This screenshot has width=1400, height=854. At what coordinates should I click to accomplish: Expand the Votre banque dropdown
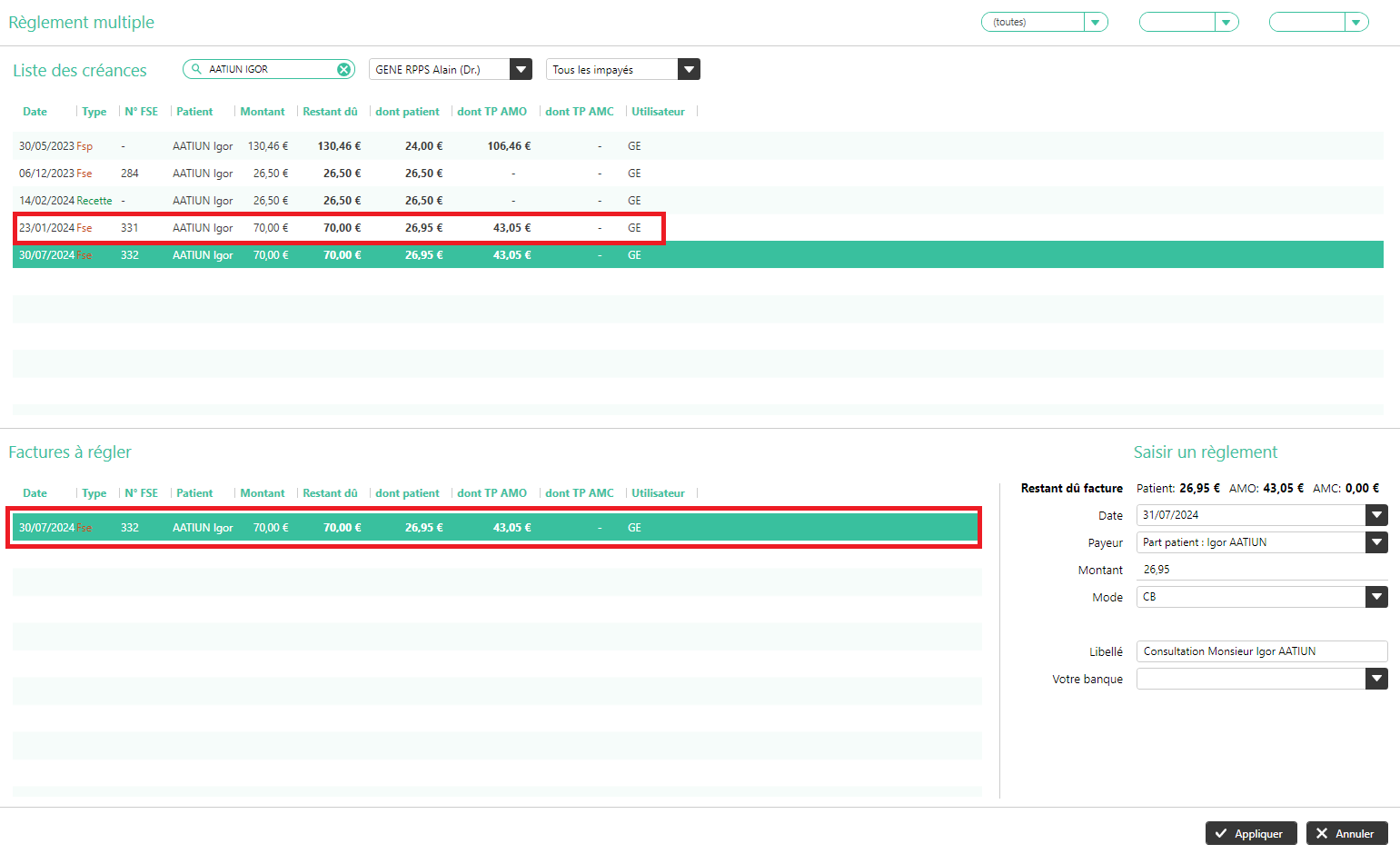pos(1376,679)
